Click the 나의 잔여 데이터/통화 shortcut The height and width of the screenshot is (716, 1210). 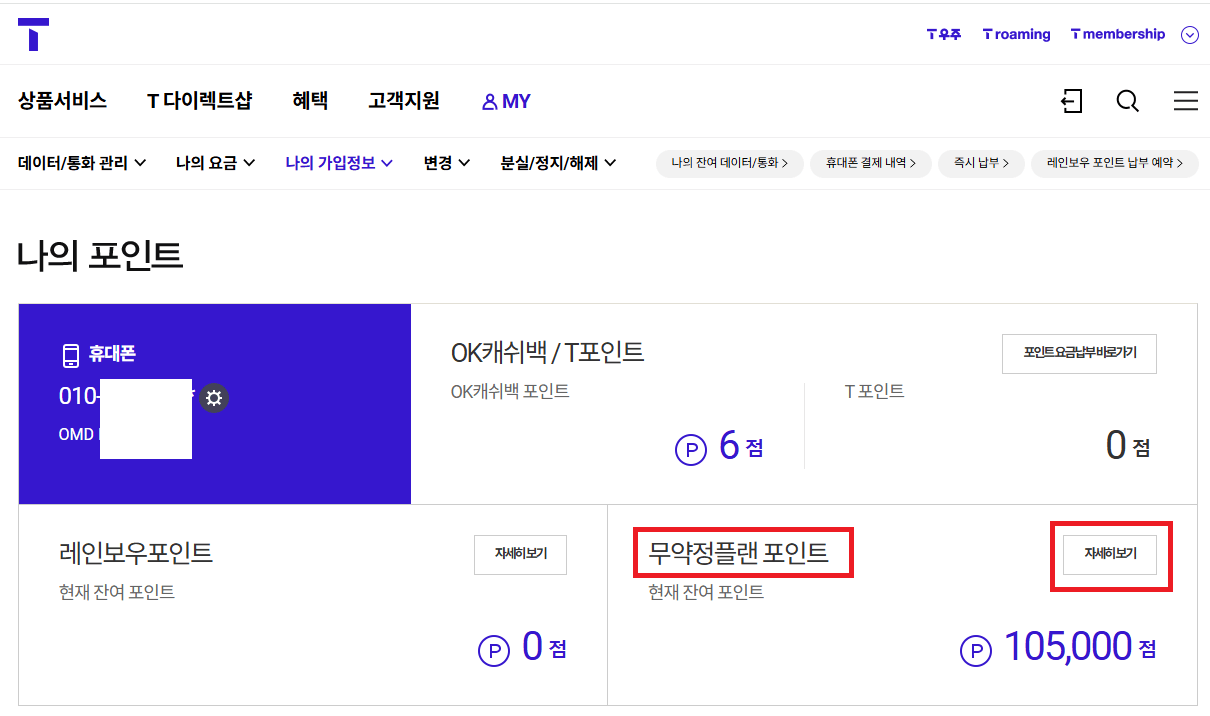[730, 163]
